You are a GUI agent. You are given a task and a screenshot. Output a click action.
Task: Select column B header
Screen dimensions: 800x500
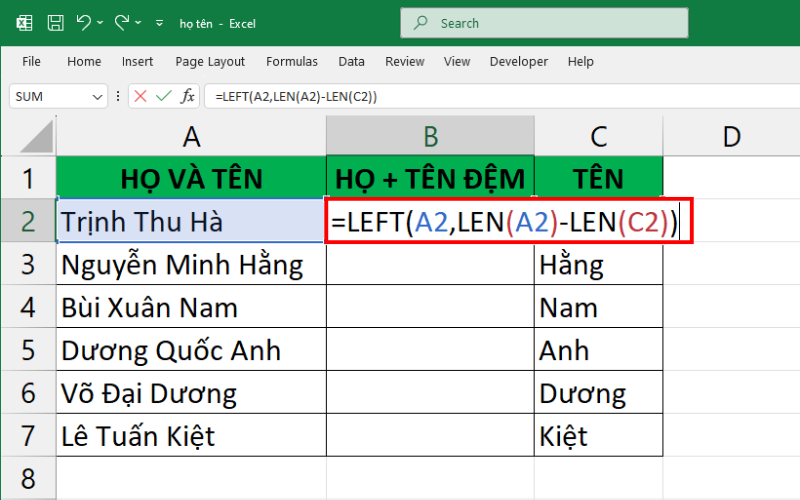pyautogui.click(x=430, y=136)
